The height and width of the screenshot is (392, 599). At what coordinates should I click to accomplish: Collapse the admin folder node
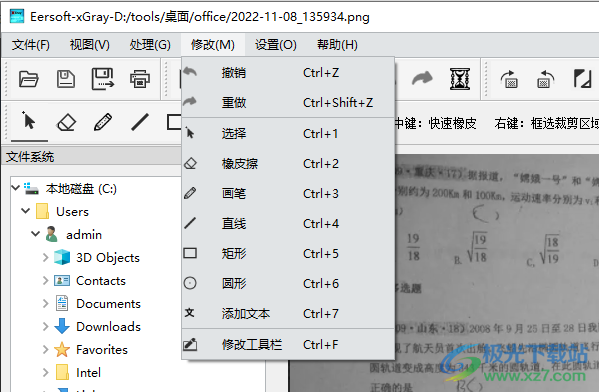[36, 233]
